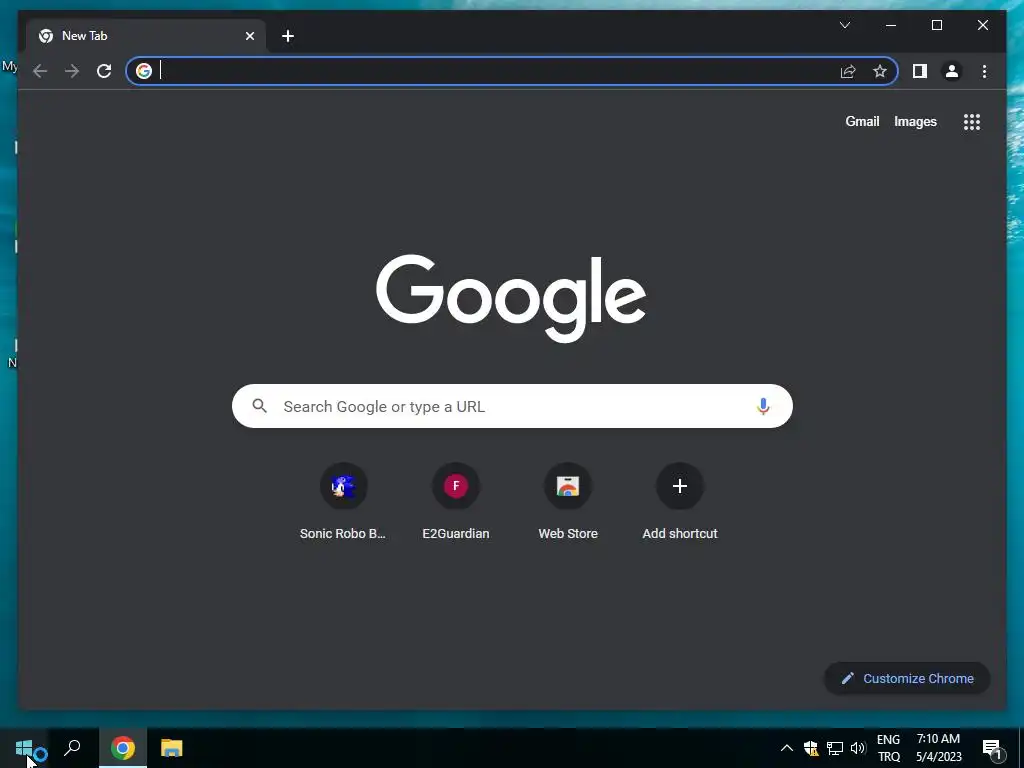Bookmark this tab with the star icon
This screenshot has width=1024, height=768.
pos(880,71)
